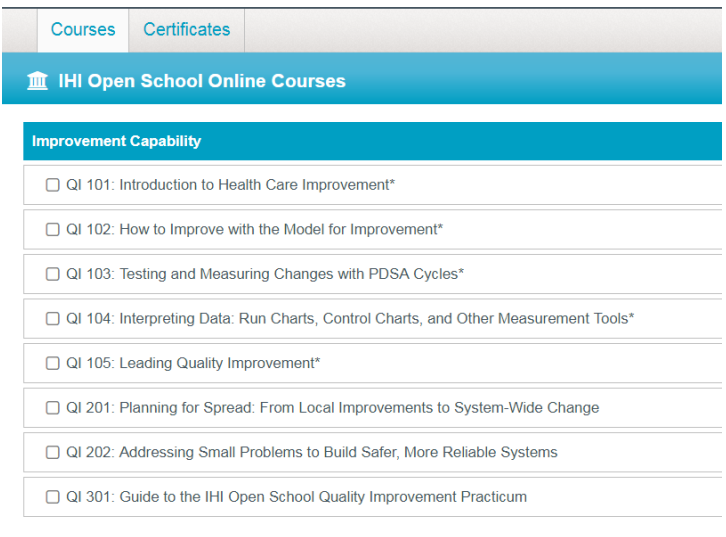
Task: Open QI 102: How to Improve with the Model
Action: tap(255, 229)
